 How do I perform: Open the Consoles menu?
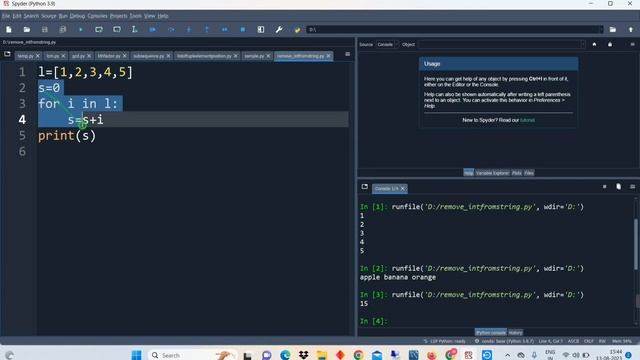[x=98, y=16]
